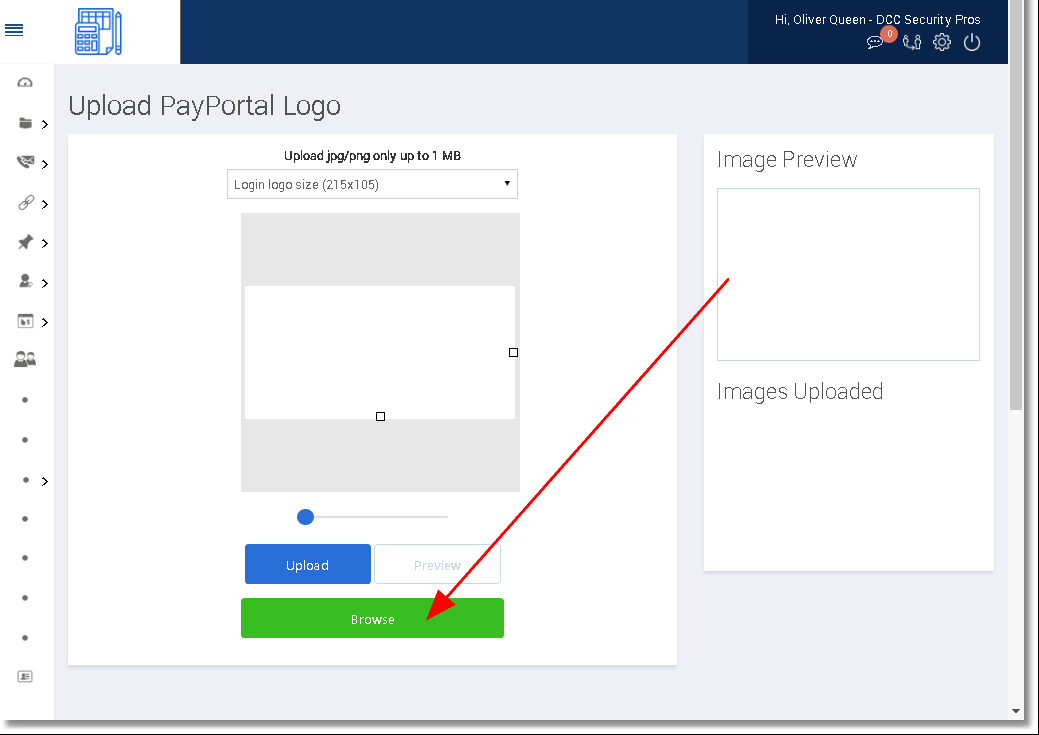Click the Upload PayPortal Logo heading
The height and width of the screenshot is (735, 1039).
tap(205, 106)
